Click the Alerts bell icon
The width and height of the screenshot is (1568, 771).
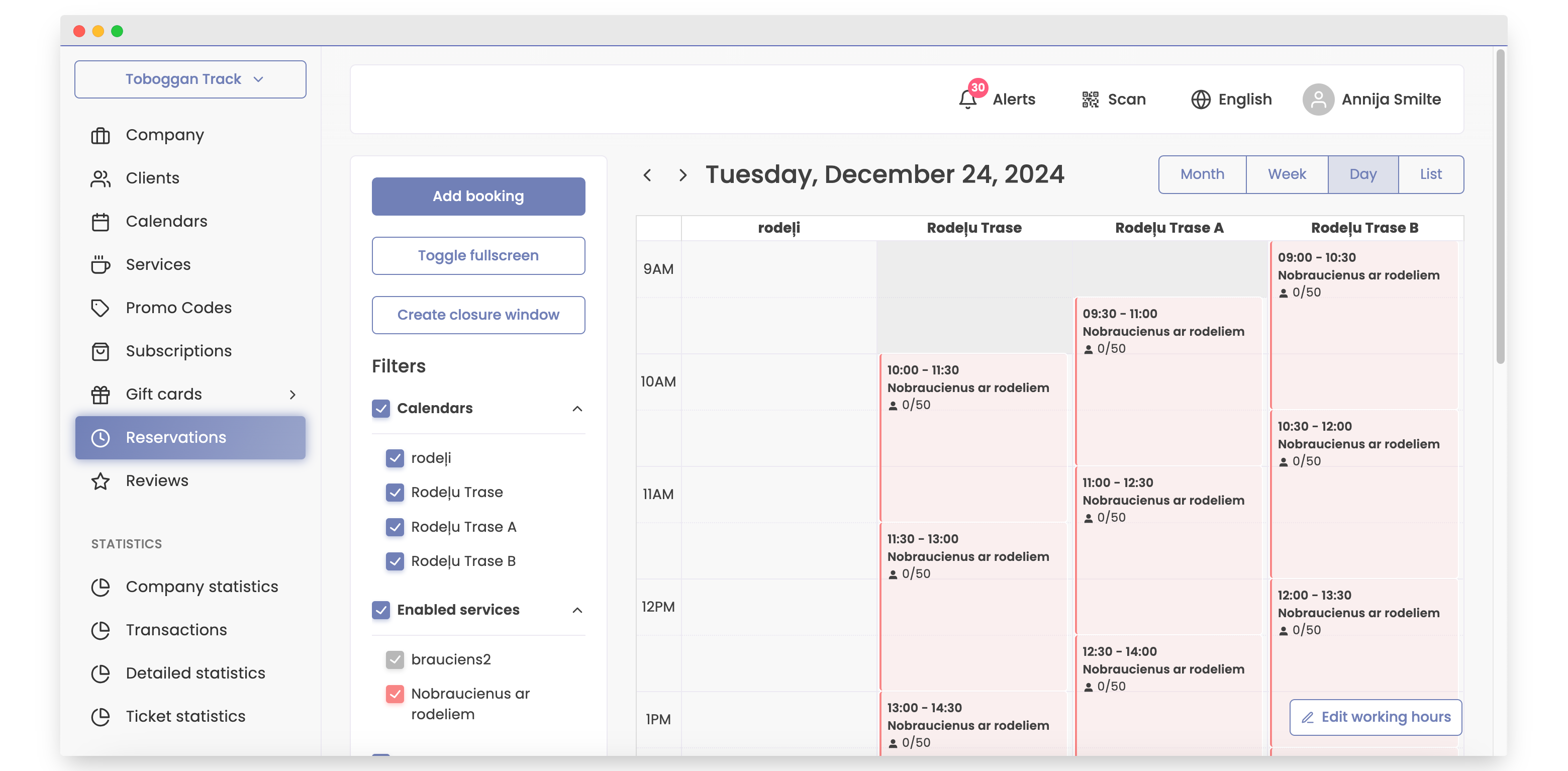point(967,99)
